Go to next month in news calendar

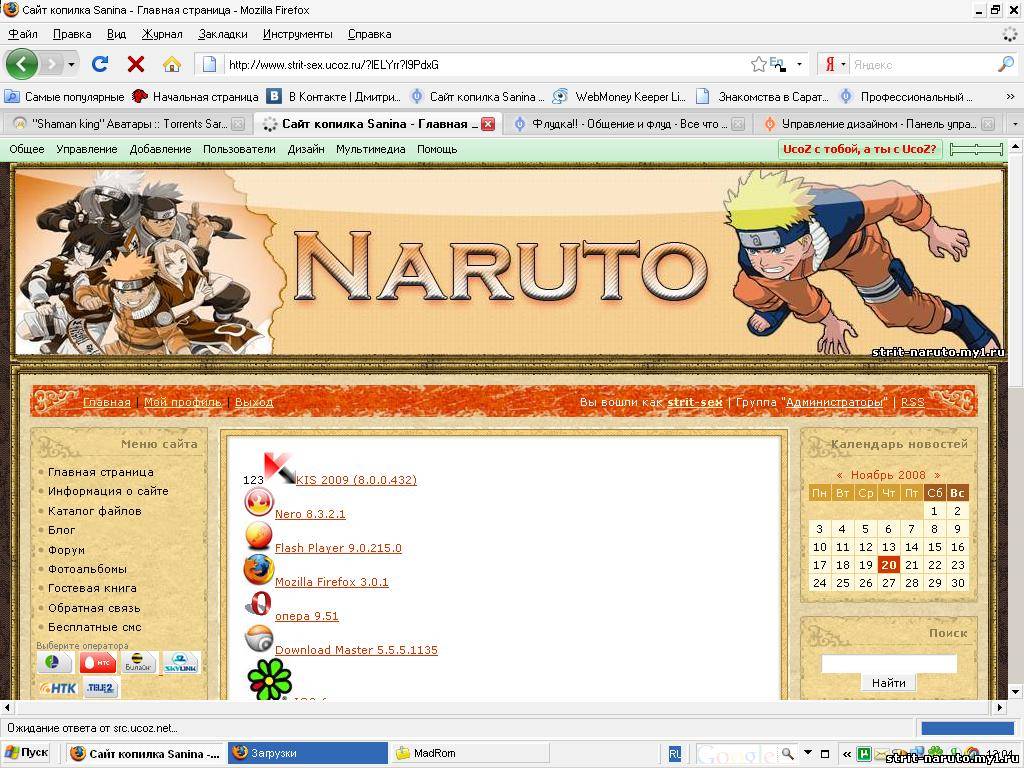tap(936, 475)
